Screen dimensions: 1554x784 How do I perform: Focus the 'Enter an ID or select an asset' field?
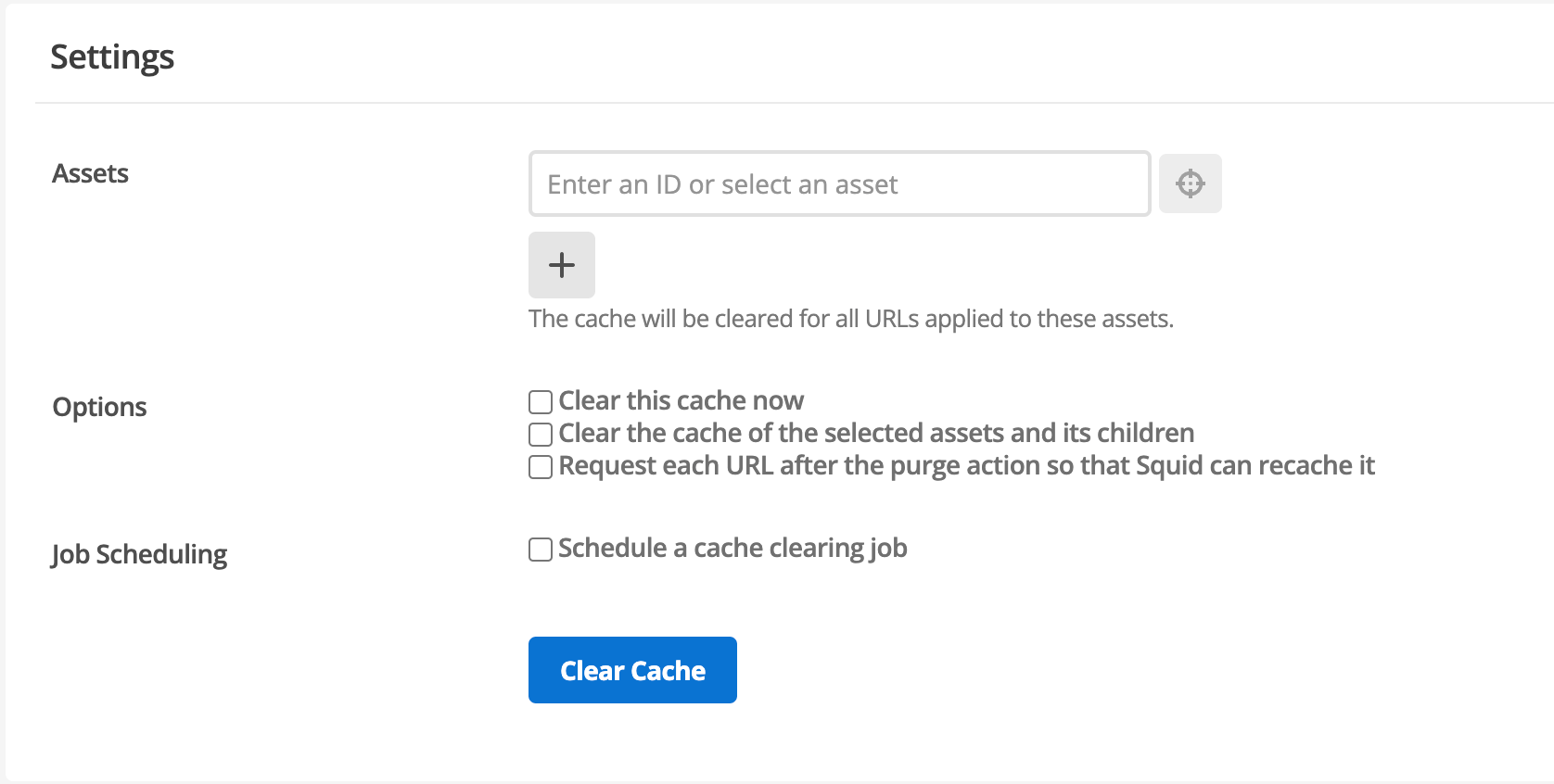click(x=838, y=184)
